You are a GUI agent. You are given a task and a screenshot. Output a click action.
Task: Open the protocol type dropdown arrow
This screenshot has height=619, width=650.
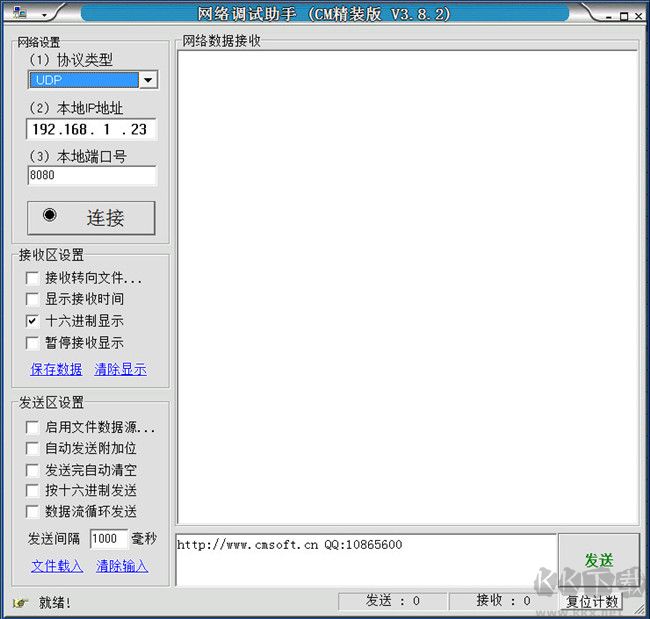click(148, 80)
